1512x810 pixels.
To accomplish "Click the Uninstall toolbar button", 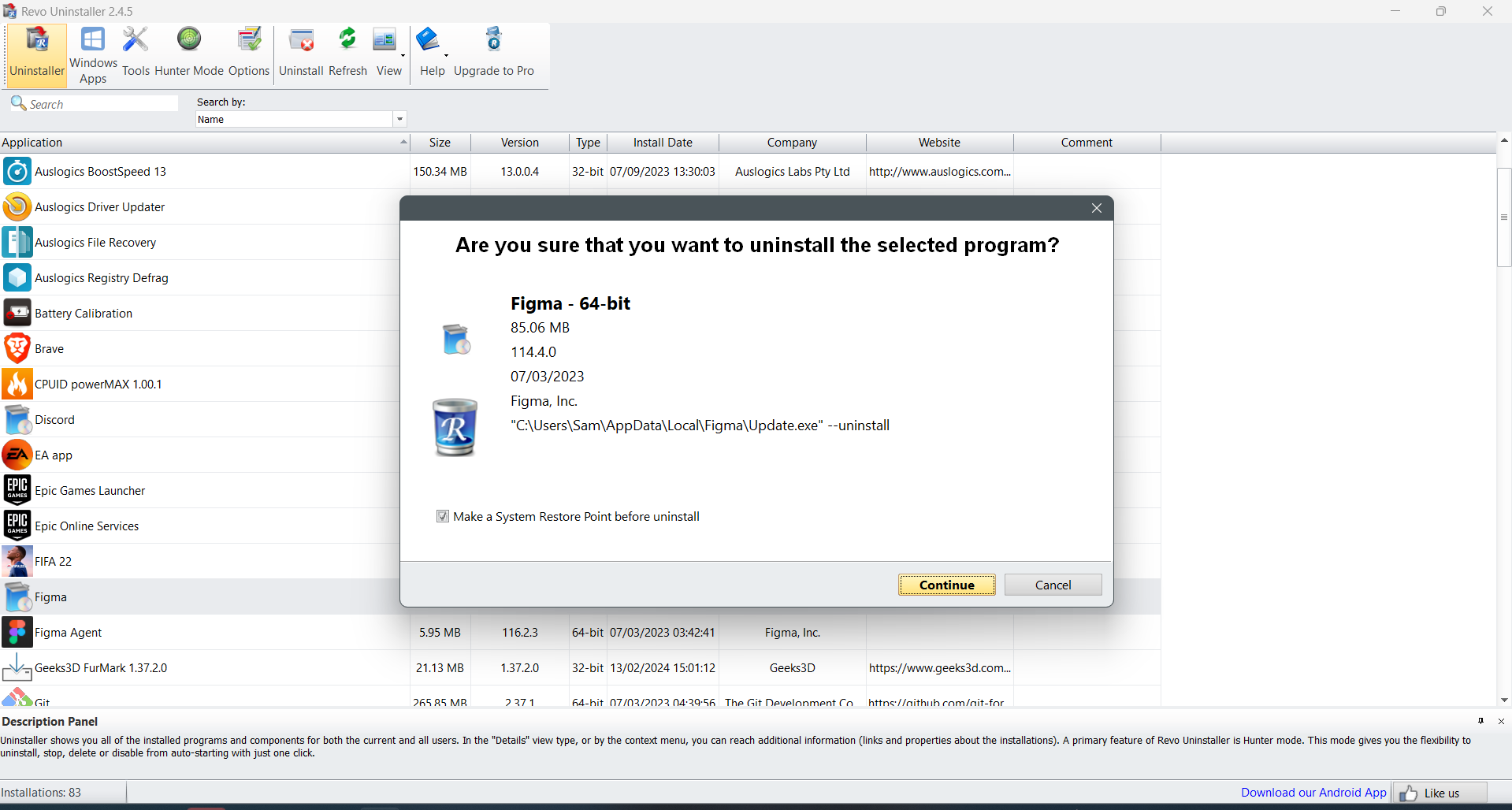I will click(301, 54).
